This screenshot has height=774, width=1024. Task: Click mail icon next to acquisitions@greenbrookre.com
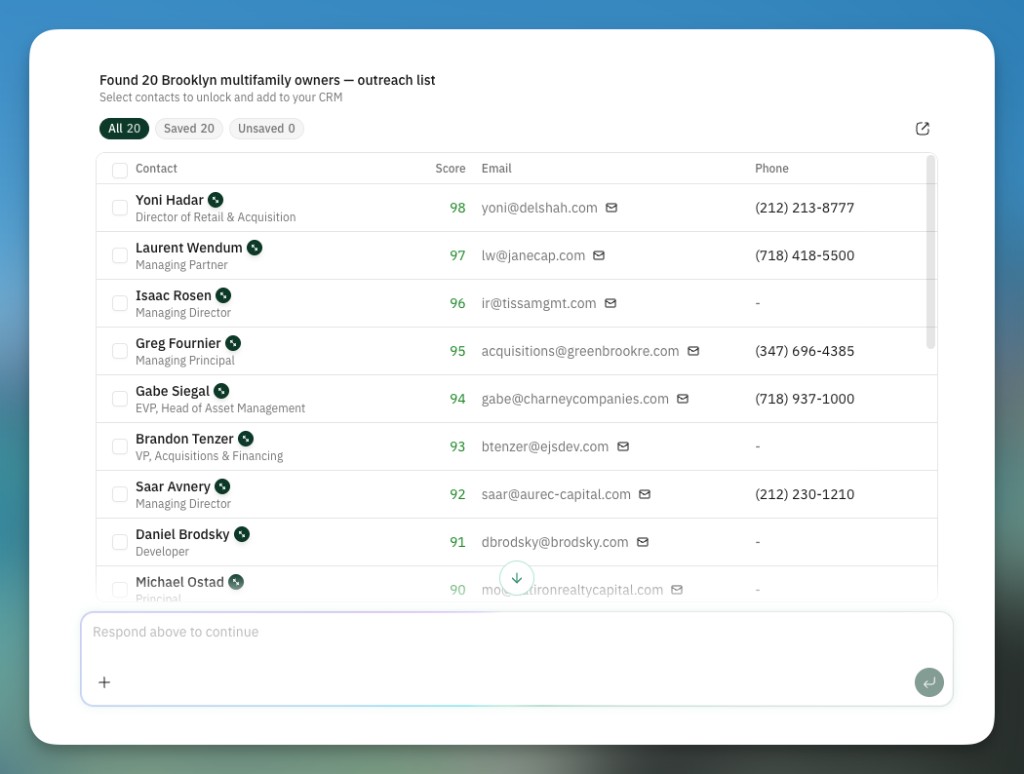tap(694, 351)
